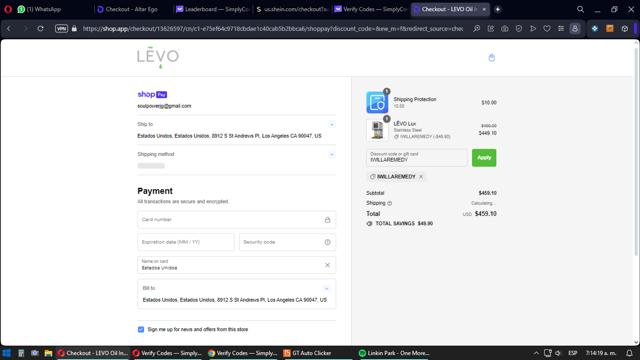Go back to previous page

point(9,29)
